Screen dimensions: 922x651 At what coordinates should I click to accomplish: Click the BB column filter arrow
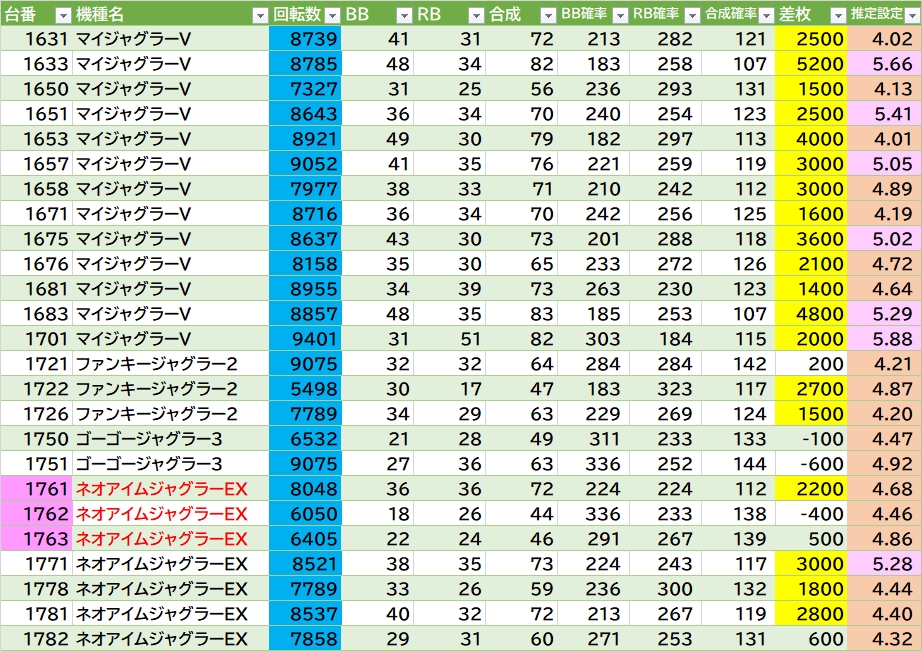(x=404, y=15)
